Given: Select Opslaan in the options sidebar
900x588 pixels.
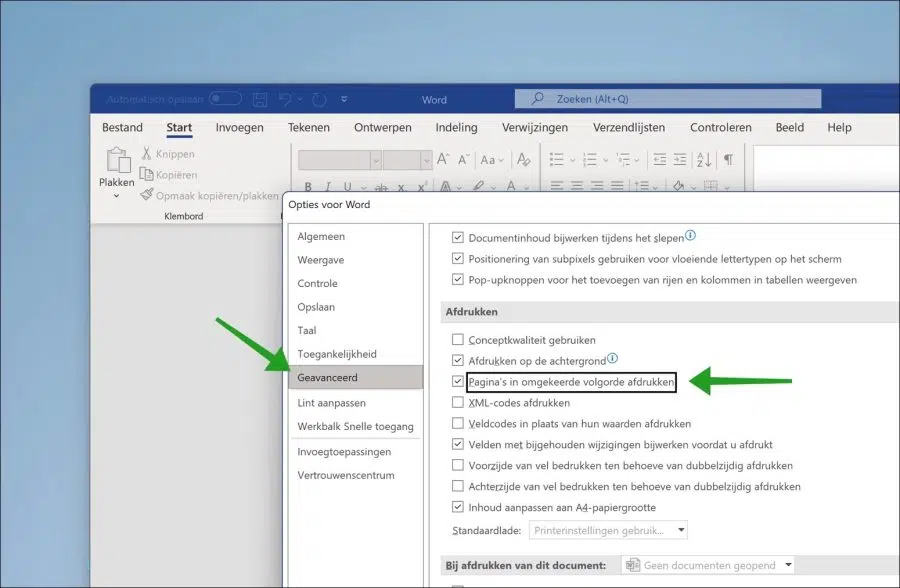Looking at the screenshot, I should (x=356, y=307).
